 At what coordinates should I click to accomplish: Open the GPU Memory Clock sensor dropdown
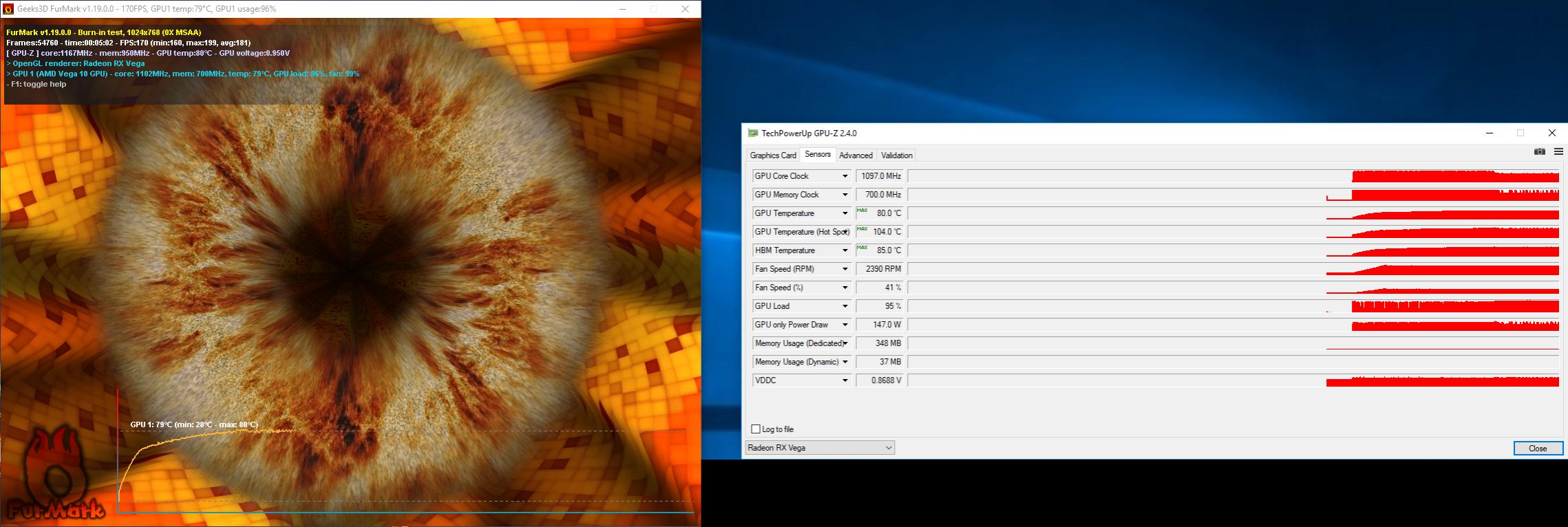click(x=845, y=195)
